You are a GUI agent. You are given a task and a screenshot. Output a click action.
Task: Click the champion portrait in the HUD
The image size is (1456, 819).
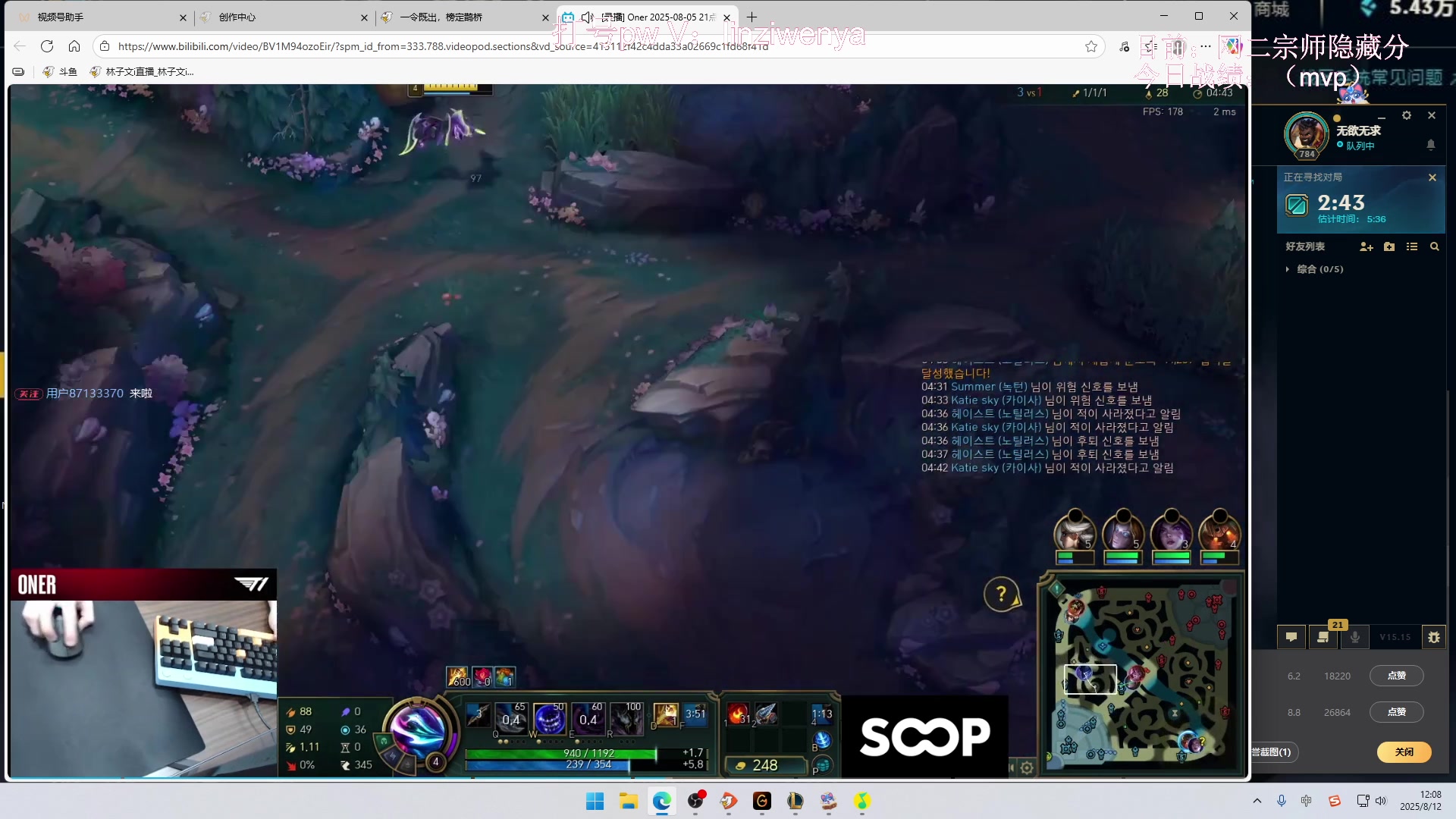tap(419, 733)
